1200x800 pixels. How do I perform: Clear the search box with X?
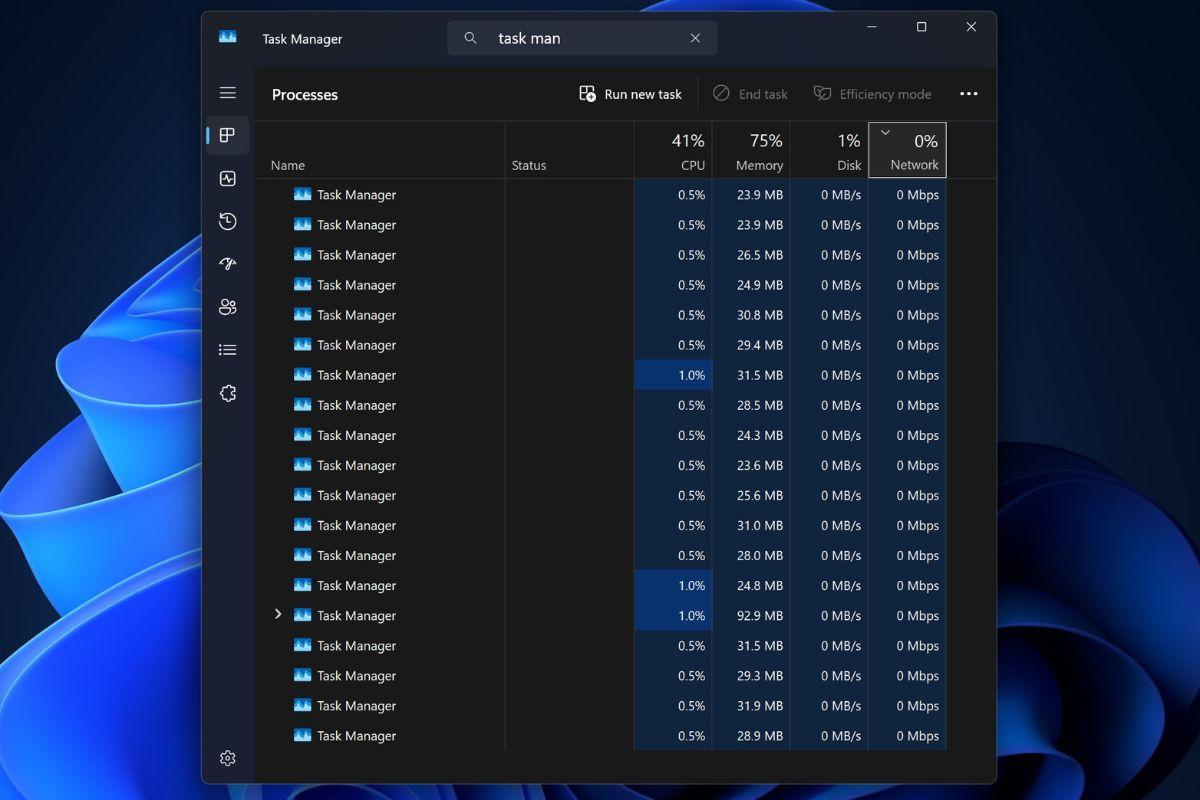tap(695, 38)
